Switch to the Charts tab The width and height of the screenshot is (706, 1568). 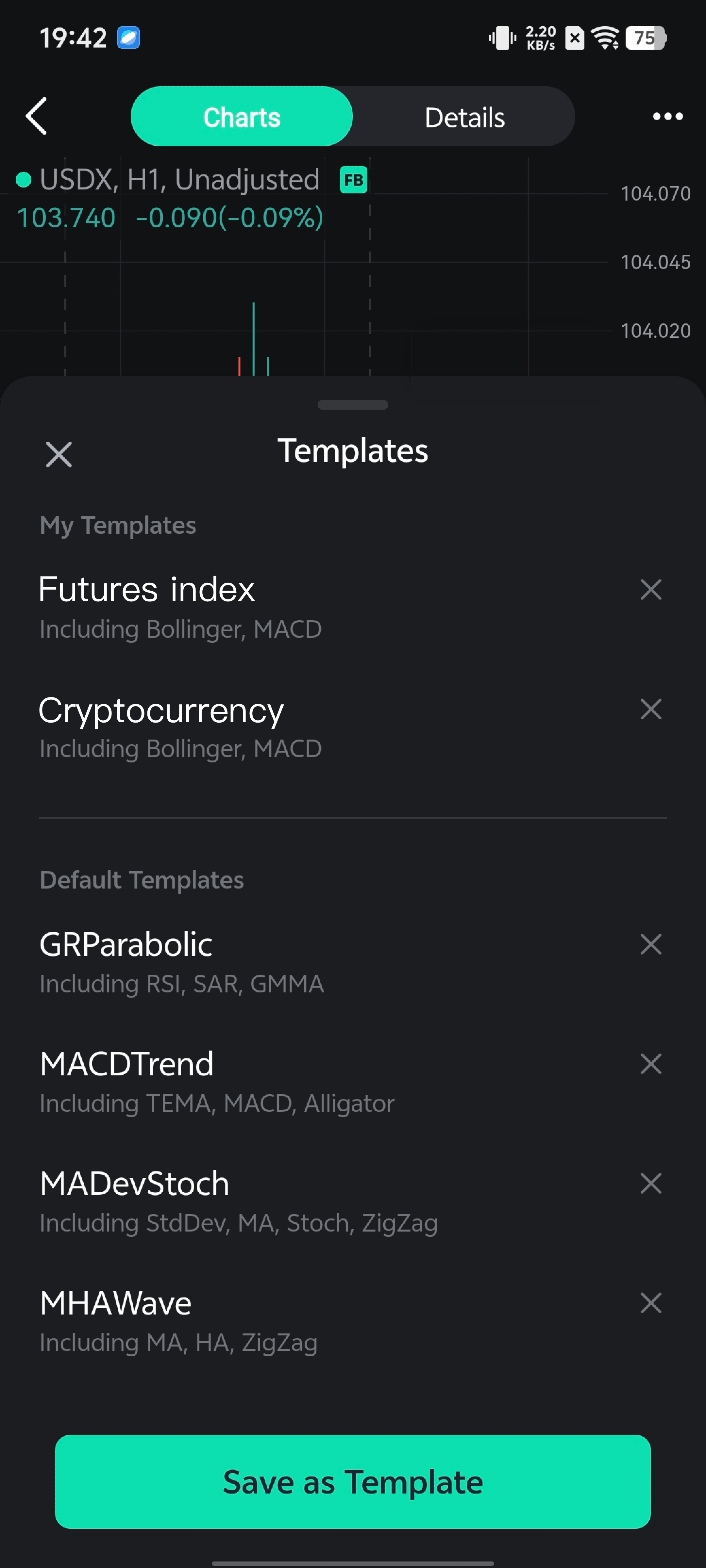click(242, 117)
